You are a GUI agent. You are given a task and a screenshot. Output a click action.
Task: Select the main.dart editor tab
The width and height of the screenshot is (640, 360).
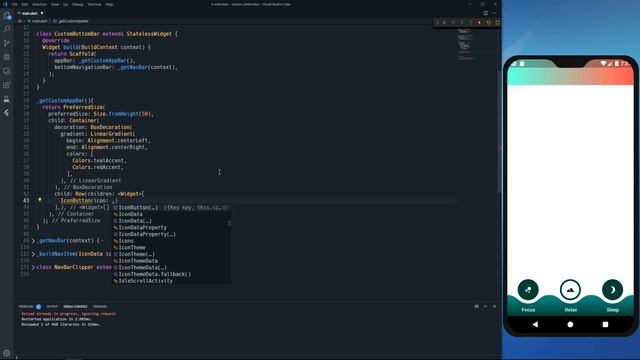pos(30,13)
